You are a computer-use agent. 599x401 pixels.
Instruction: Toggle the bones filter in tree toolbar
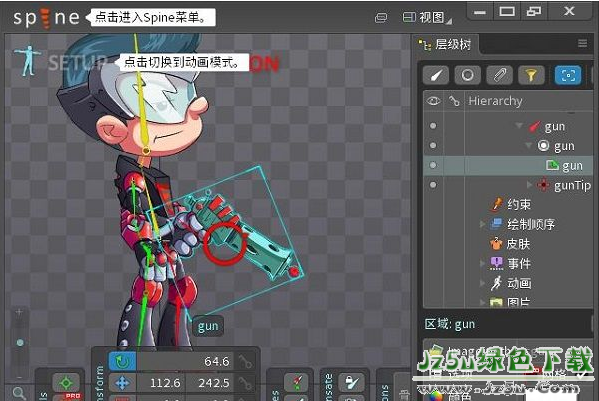pyautogui.click(x=435, y=75)
